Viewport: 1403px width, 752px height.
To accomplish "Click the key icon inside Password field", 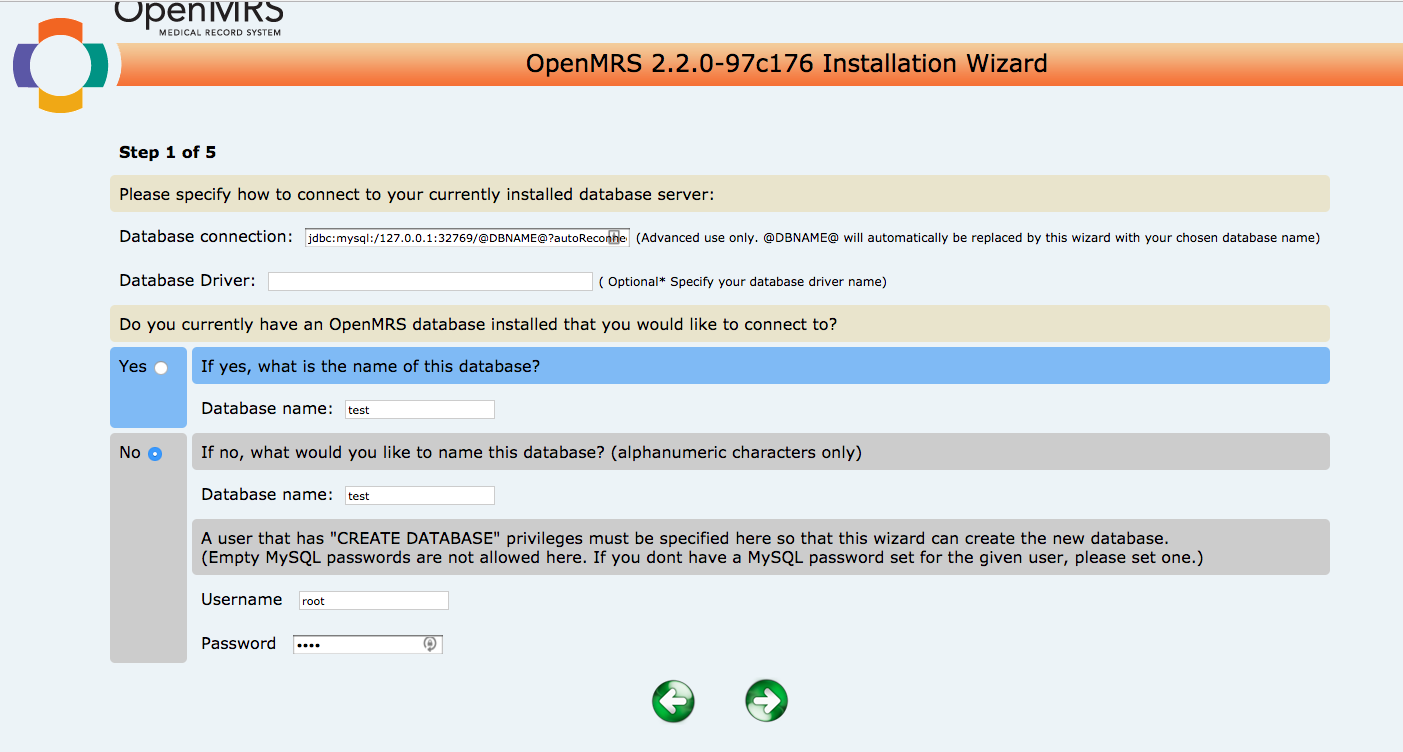I will point(430,644).
